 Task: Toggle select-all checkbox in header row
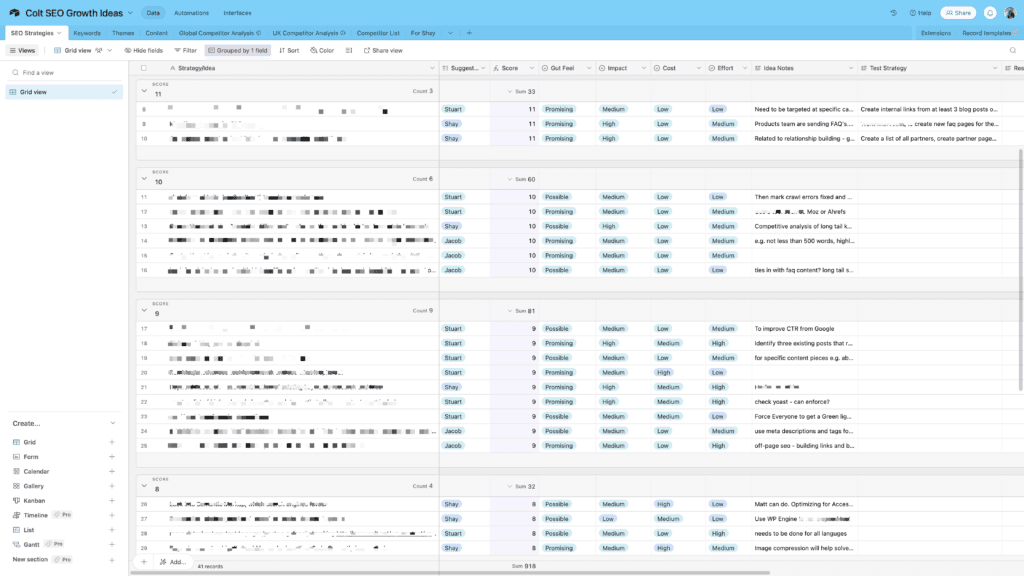pyautogui.click(x=144, y=68)
